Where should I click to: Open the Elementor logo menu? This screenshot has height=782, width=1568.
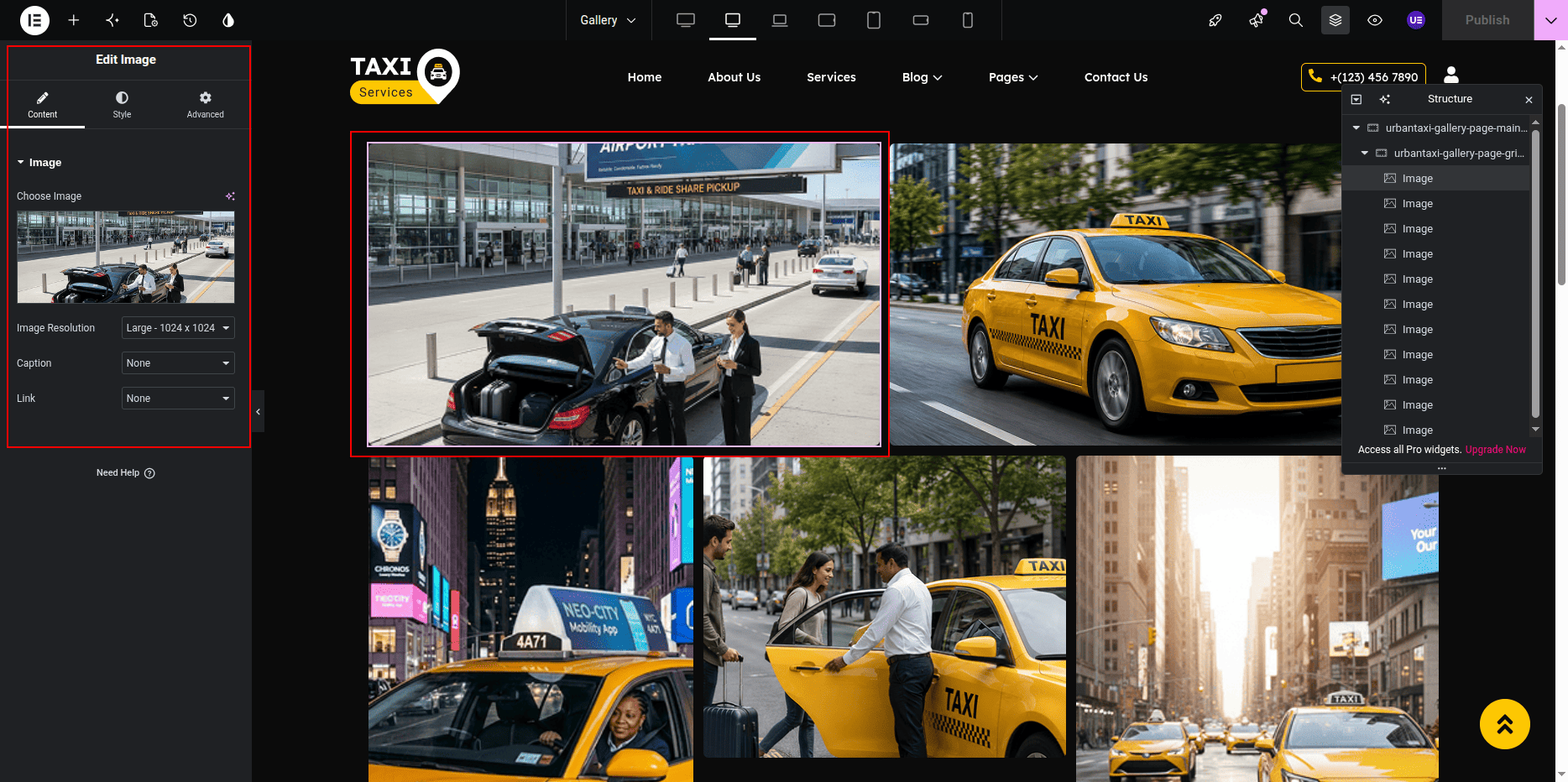click(x=34, y=20)
